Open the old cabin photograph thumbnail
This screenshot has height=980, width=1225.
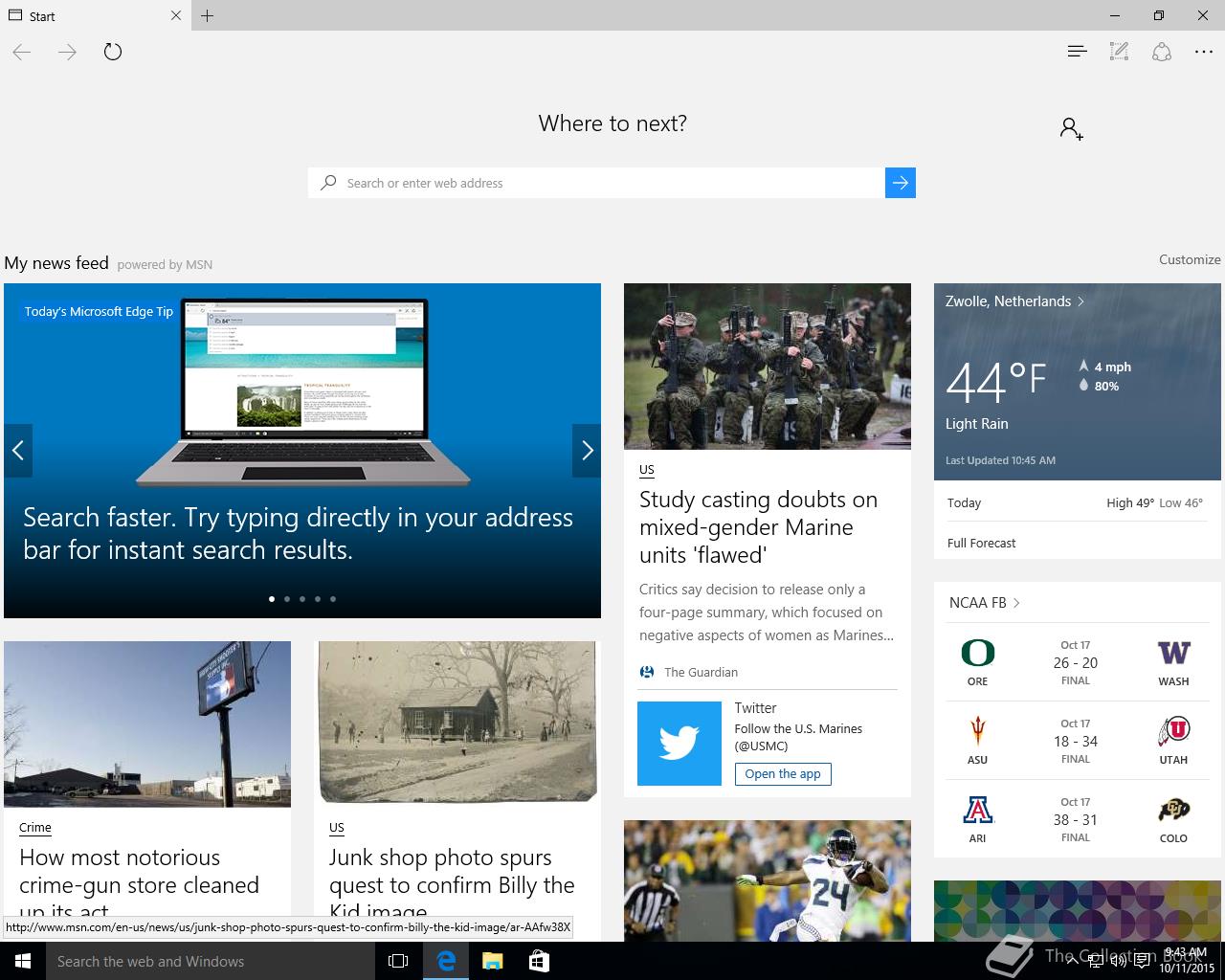(457, 723)
